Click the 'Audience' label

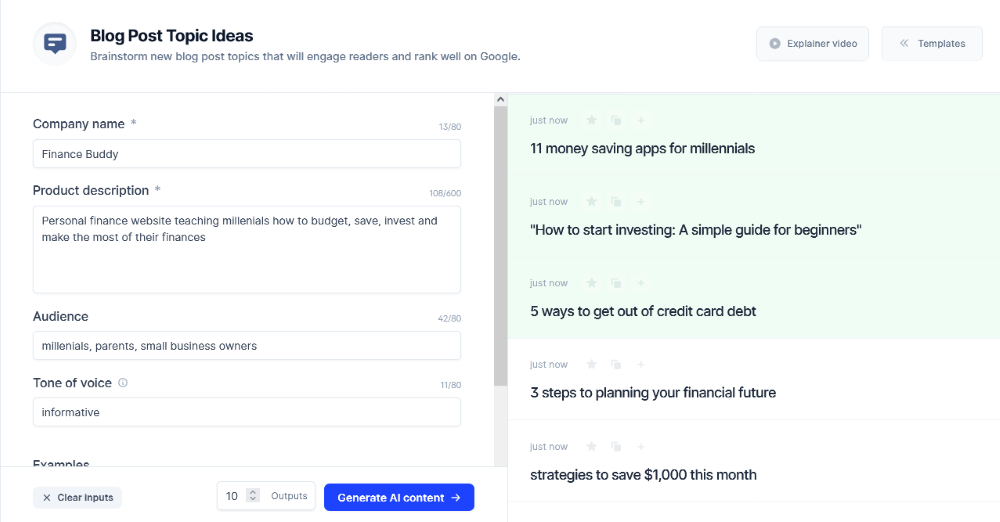coord(61,317)
